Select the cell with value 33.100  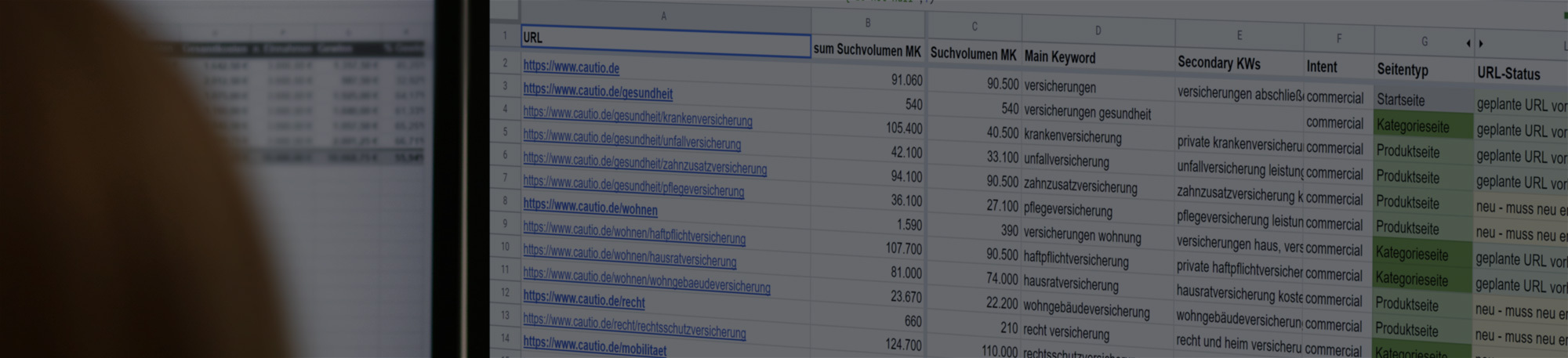pos(975,157)
